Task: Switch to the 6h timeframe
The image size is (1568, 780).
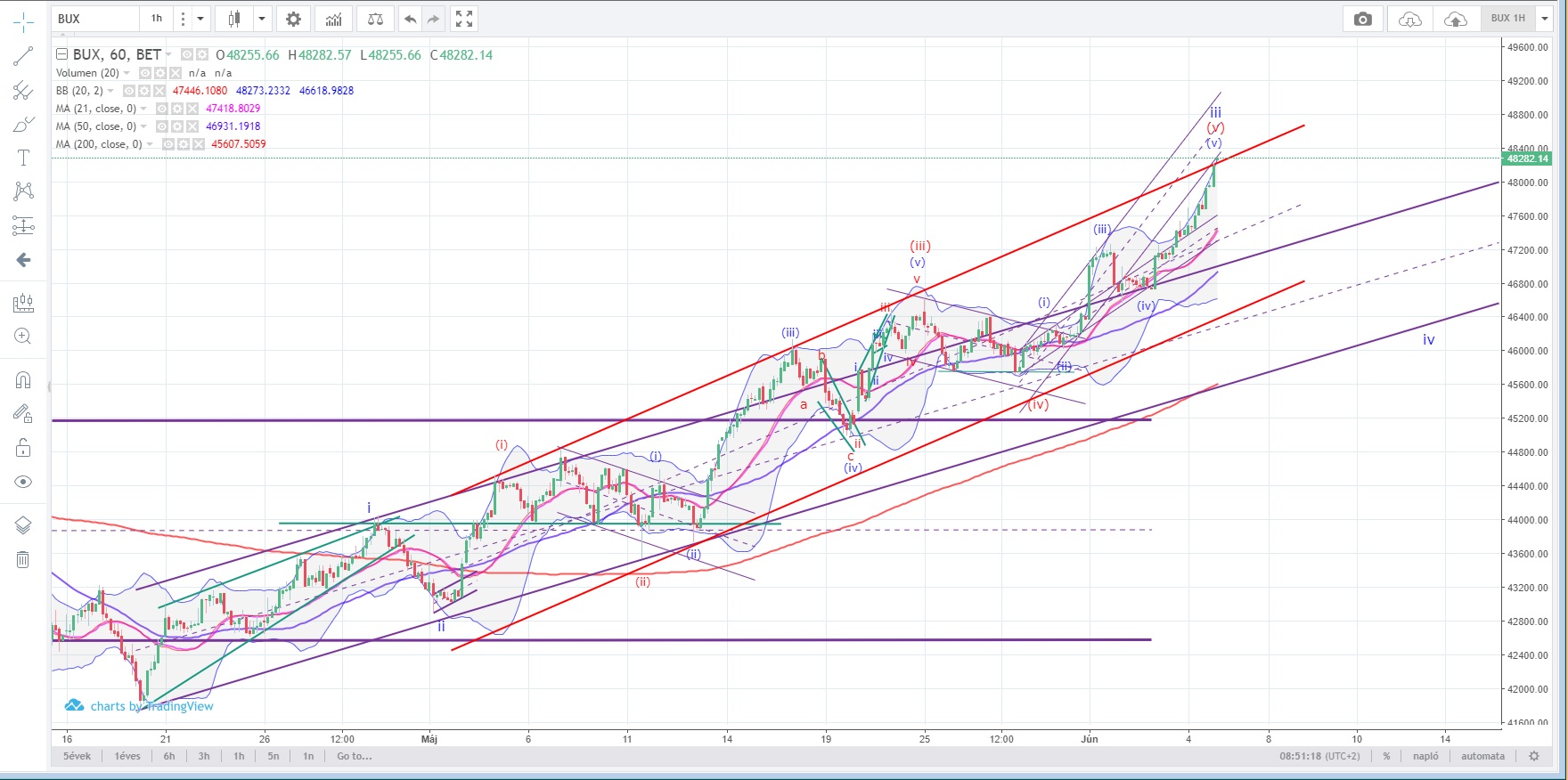Action: click(x=169, y=756)
